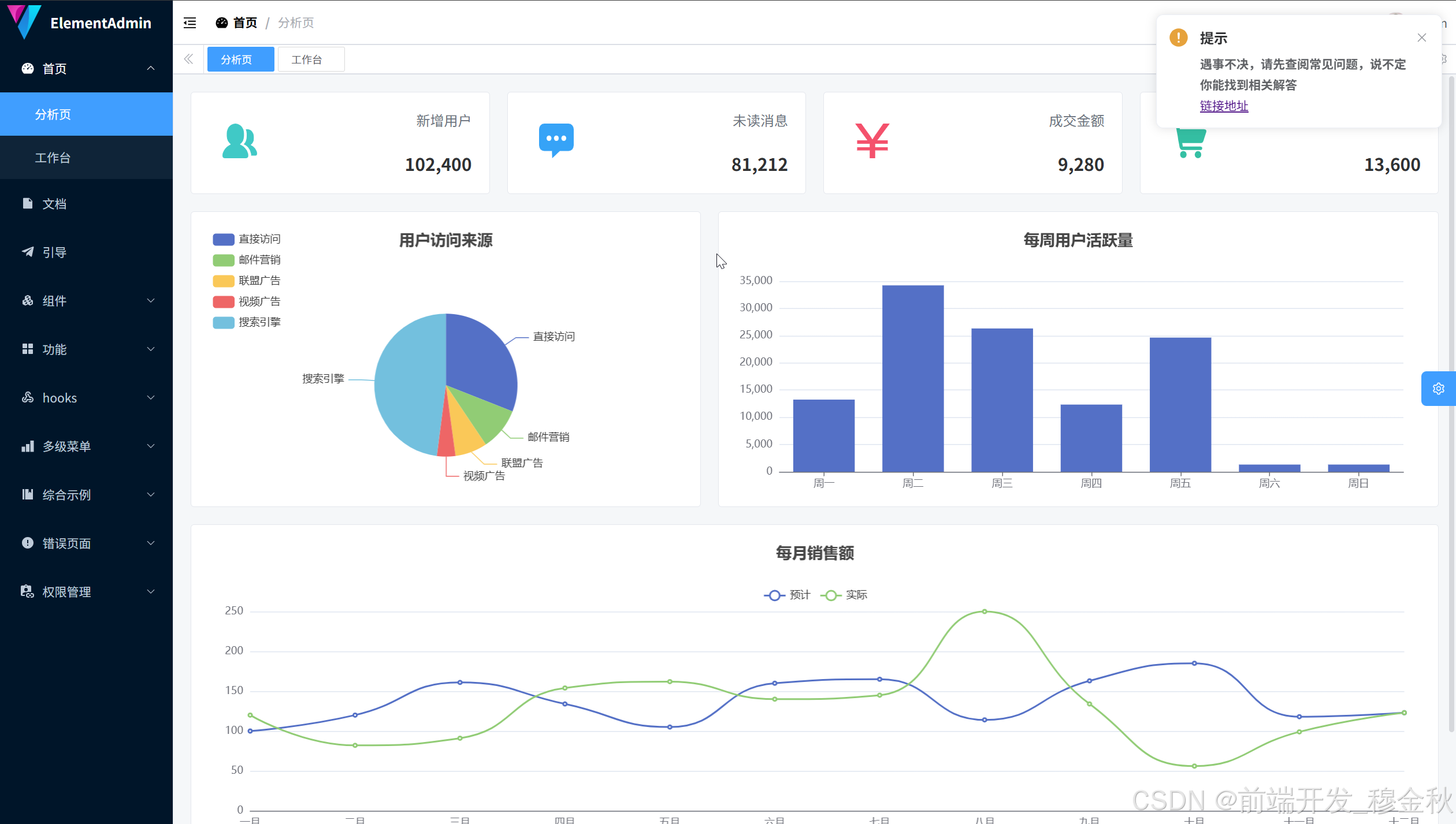This screenshot has width=1456, height=824.
Task: Open the 链接地址 link in notification
Action: point(1224,106)
